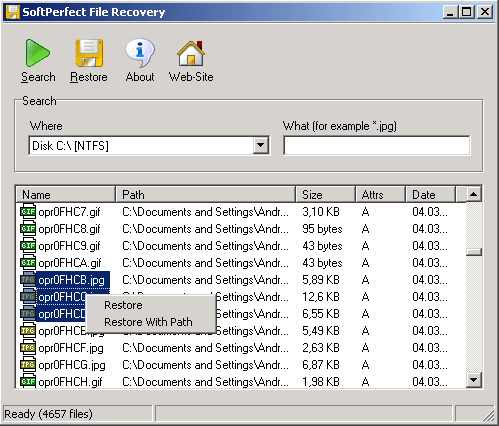
Task: Open the Disk C:\ [NTFS] combo box
Action: coord(149,145)
